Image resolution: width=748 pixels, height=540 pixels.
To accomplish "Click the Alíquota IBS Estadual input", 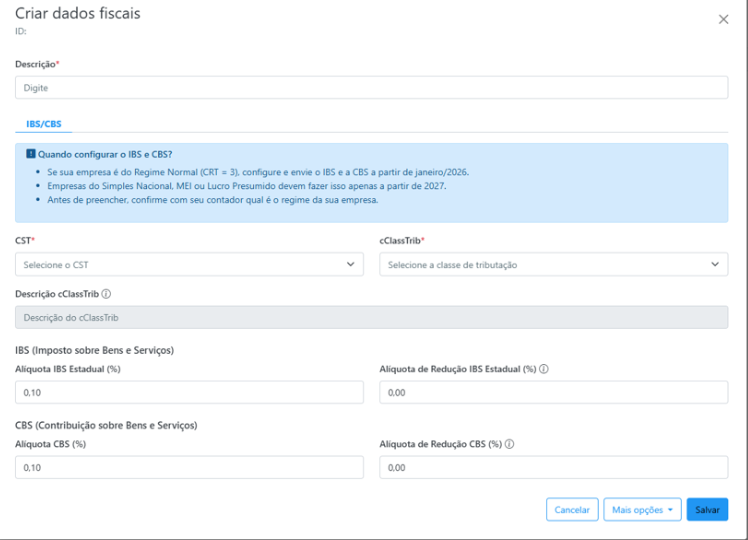I will tap(189, 393).
